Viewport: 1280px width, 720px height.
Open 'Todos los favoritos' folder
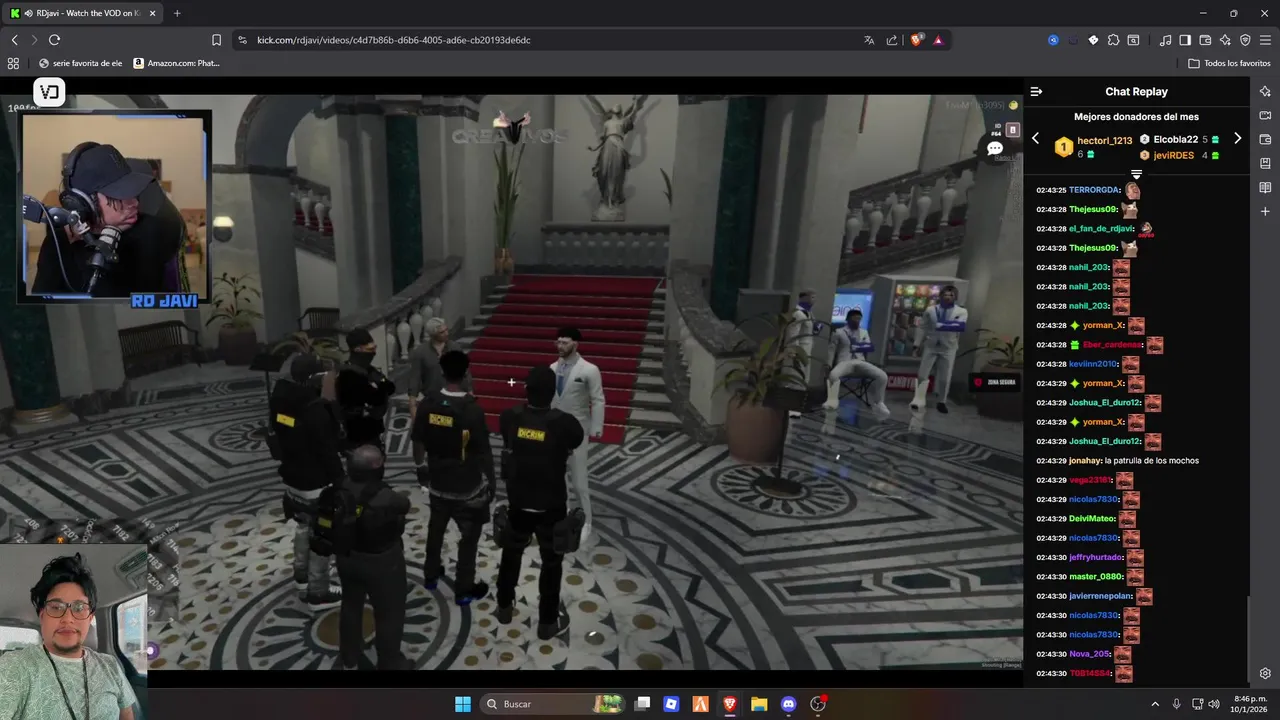tap(1229, 63)
